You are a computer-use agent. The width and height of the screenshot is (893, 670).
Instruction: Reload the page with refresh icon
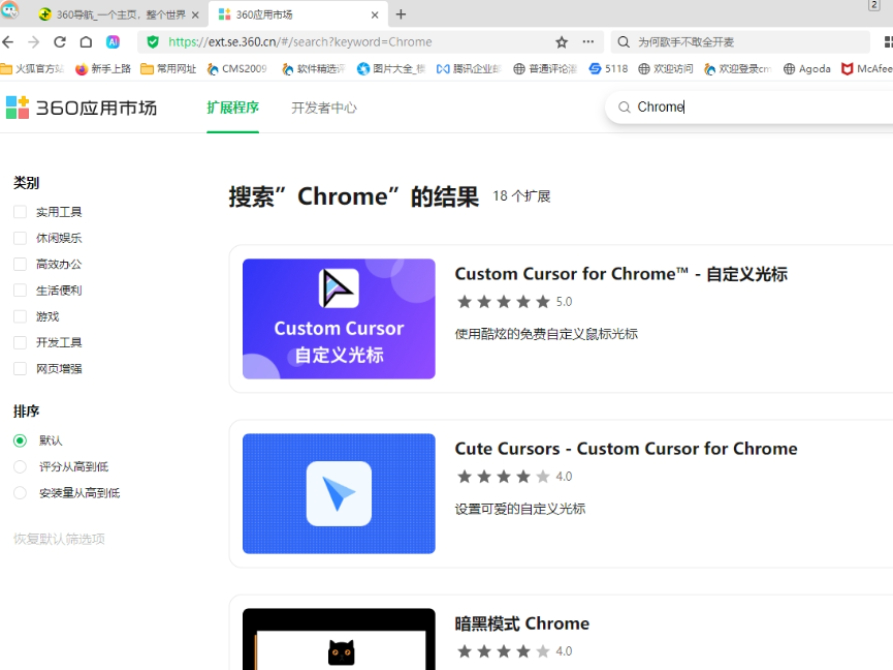click(60, 42)
